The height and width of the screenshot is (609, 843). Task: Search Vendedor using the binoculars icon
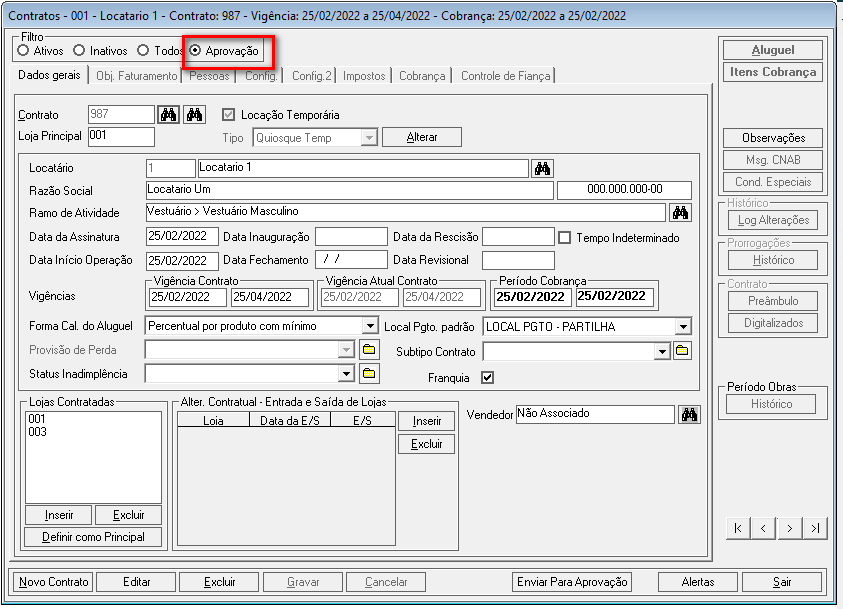689,414
